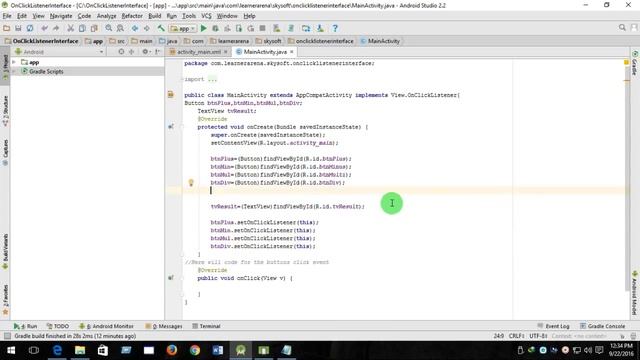Open Chrome from the taskbar

(x=195, y=350)
